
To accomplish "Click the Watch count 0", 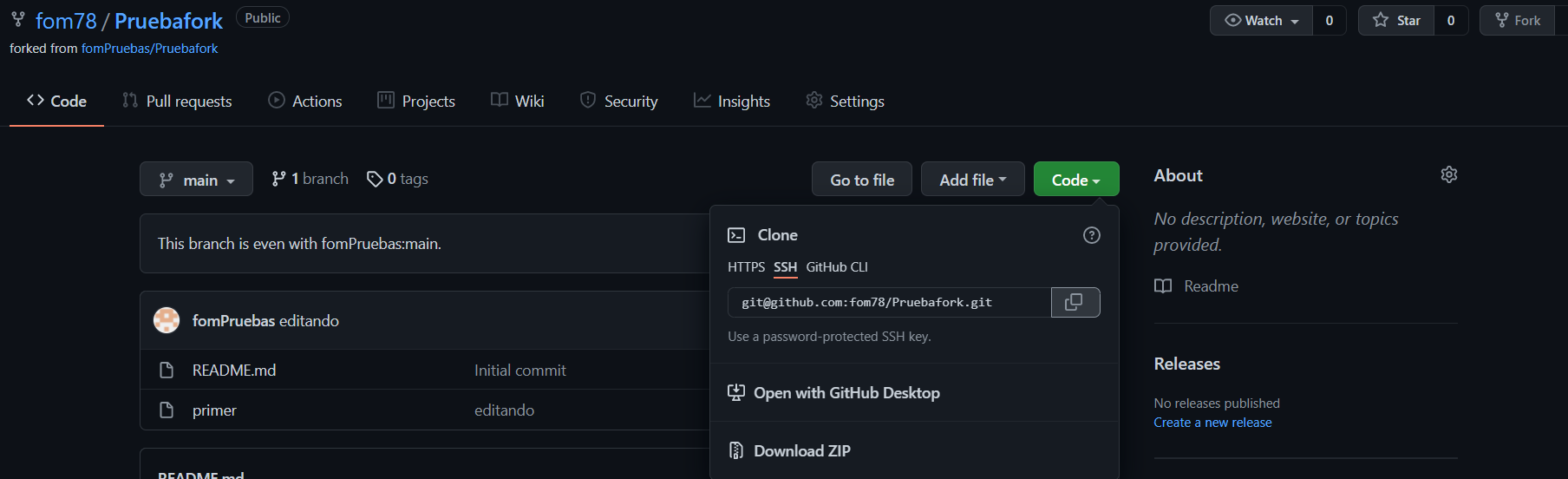I will [1329, 20].
